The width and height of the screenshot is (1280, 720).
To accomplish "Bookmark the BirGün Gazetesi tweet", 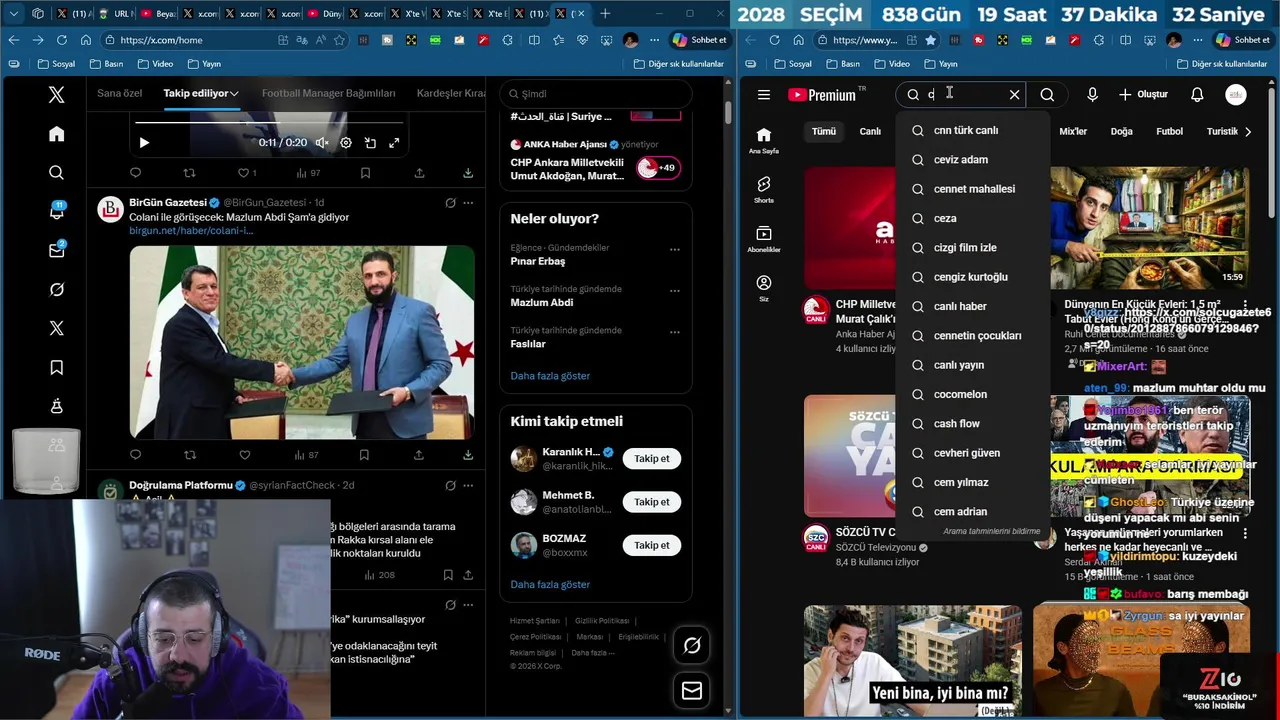I will 365,455.
